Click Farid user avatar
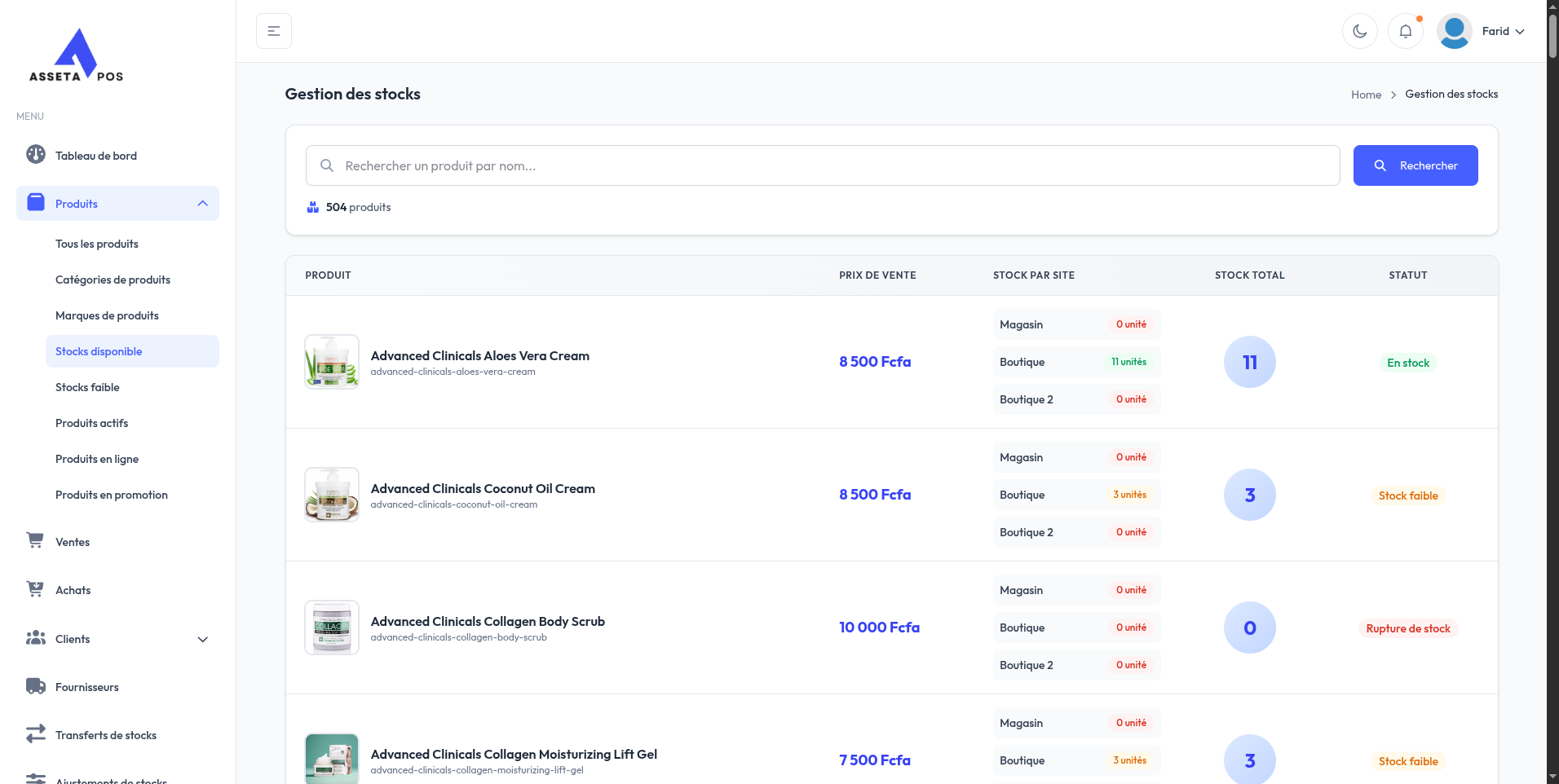The width and height of the screenshot is (1559, 784). pos(1454,31)
